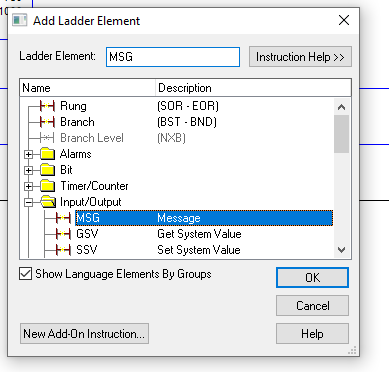389x372 pixels.
Task: Click the open Input/Output folder icon
Action: click(x=48, y=202)
